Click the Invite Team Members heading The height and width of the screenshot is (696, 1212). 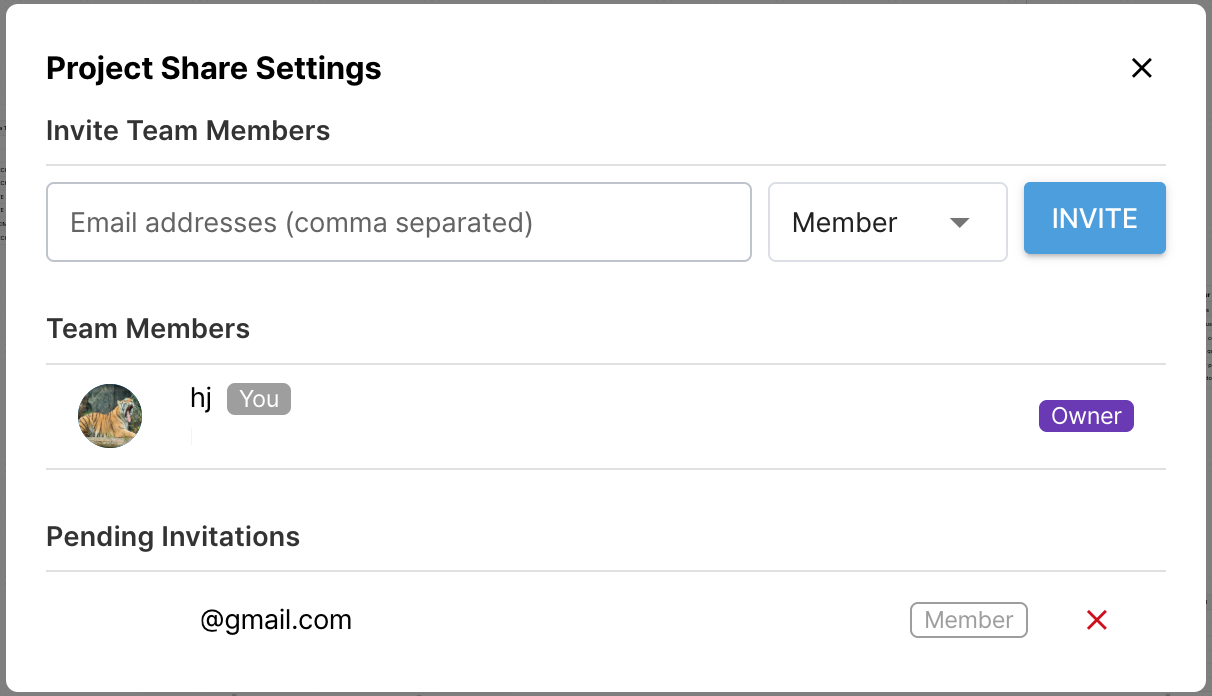[x=188, y=131]
